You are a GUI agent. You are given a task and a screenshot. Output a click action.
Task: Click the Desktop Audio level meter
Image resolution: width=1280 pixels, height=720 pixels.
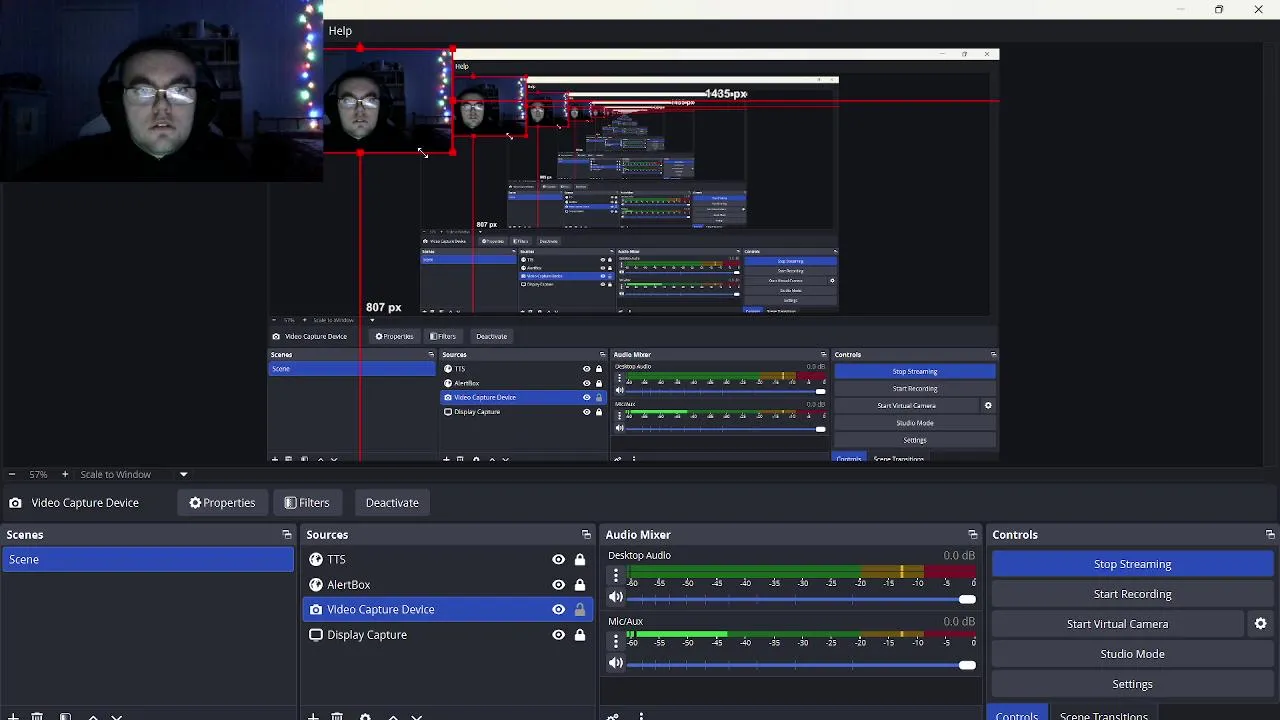pos(802,571)
